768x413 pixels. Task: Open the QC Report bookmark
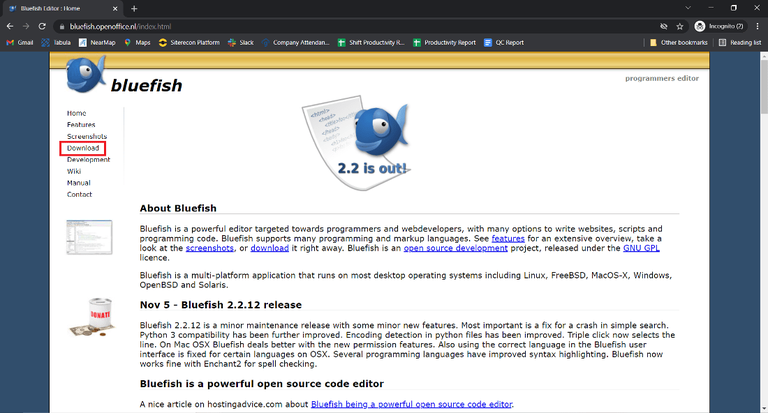coord(504,43)
